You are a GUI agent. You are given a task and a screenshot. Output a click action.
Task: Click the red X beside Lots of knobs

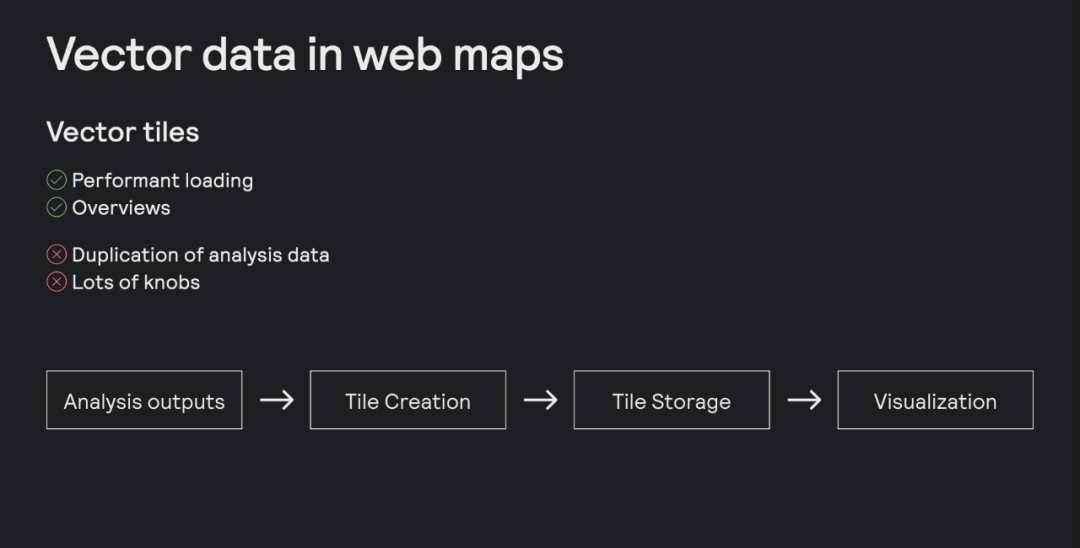(57, 282)
